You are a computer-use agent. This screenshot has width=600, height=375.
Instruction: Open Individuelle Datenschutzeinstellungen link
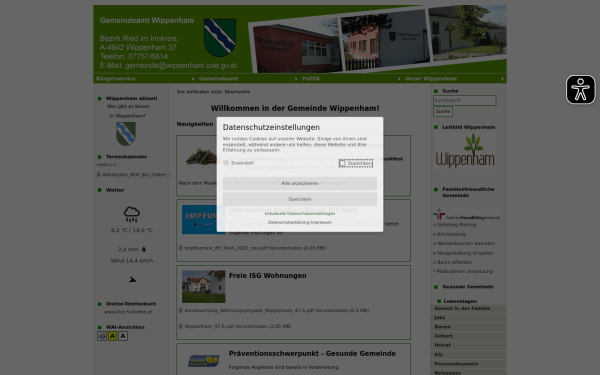tap(300, 214)
